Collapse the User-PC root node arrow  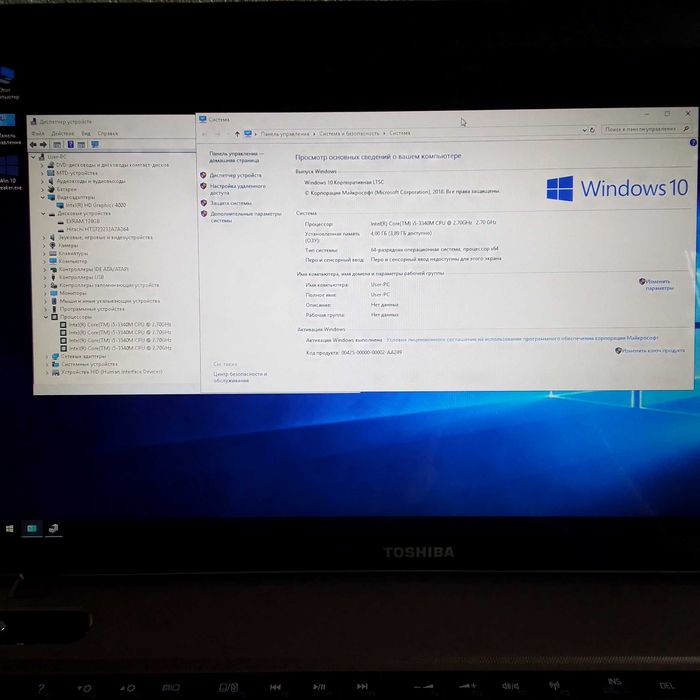coord(33,157)
